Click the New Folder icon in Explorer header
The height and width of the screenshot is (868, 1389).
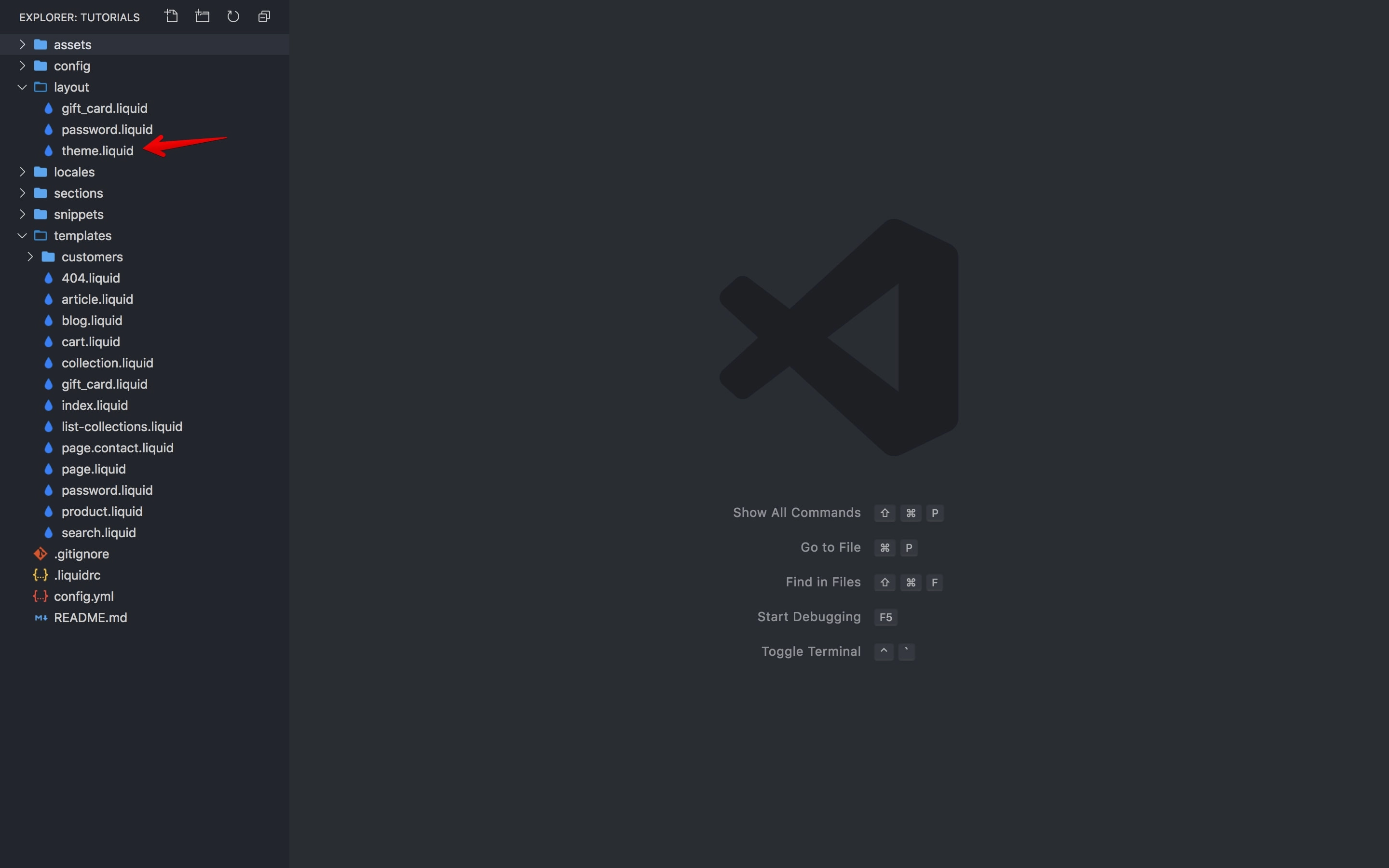click(202, 16)
